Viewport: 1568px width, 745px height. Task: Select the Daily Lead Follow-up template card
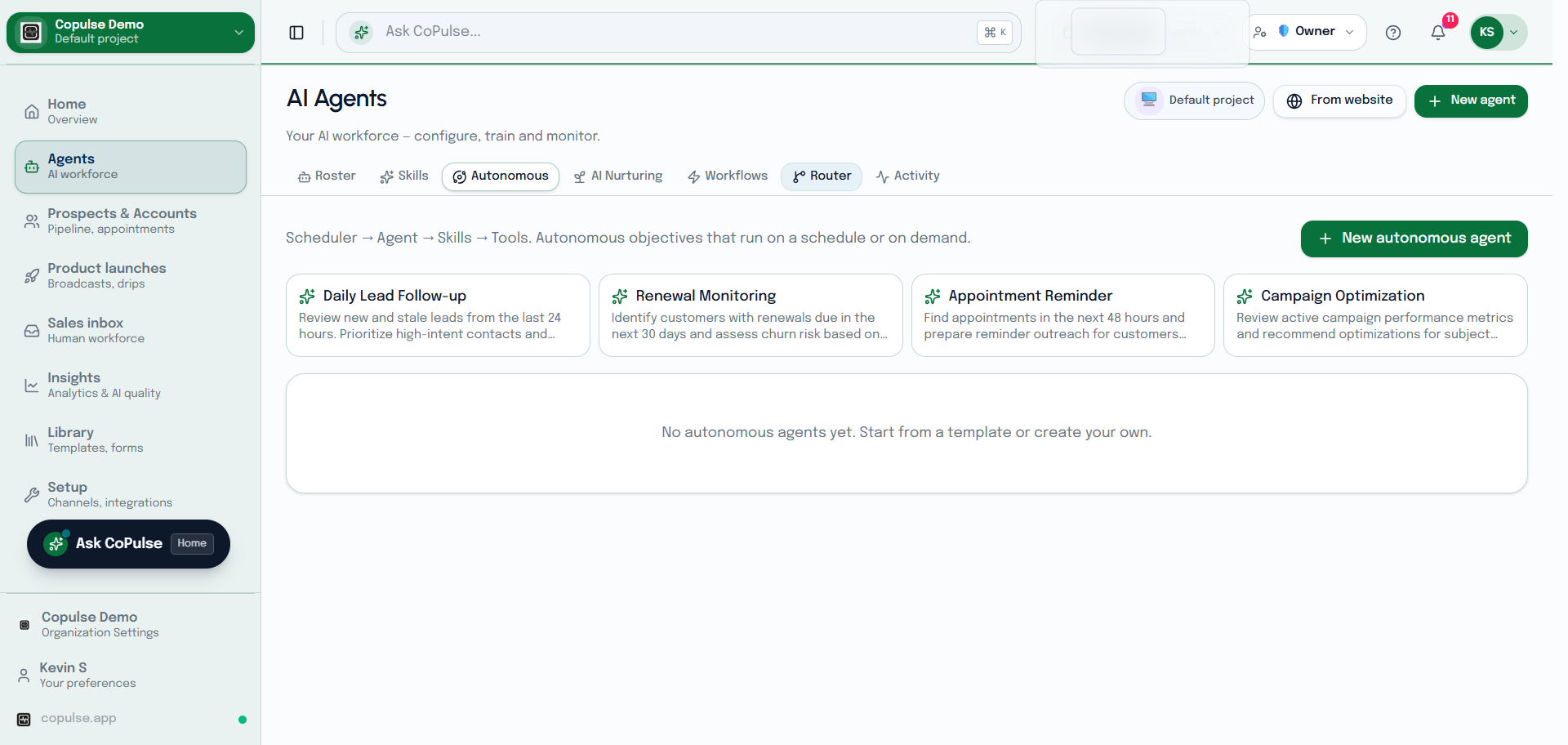(438, 315)
